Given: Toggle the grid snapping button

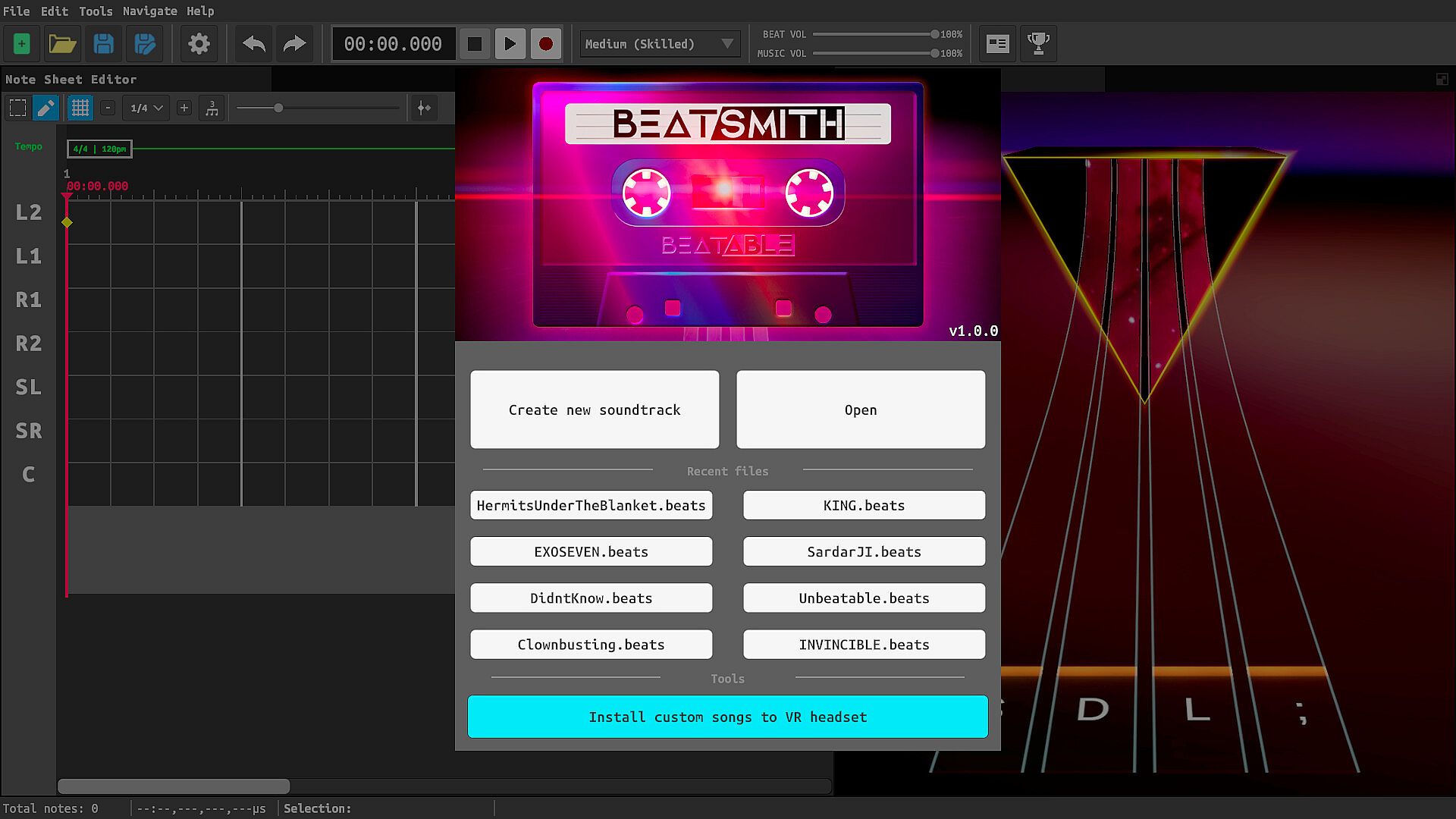Looking at the screenshot, I should pos(80,108).
